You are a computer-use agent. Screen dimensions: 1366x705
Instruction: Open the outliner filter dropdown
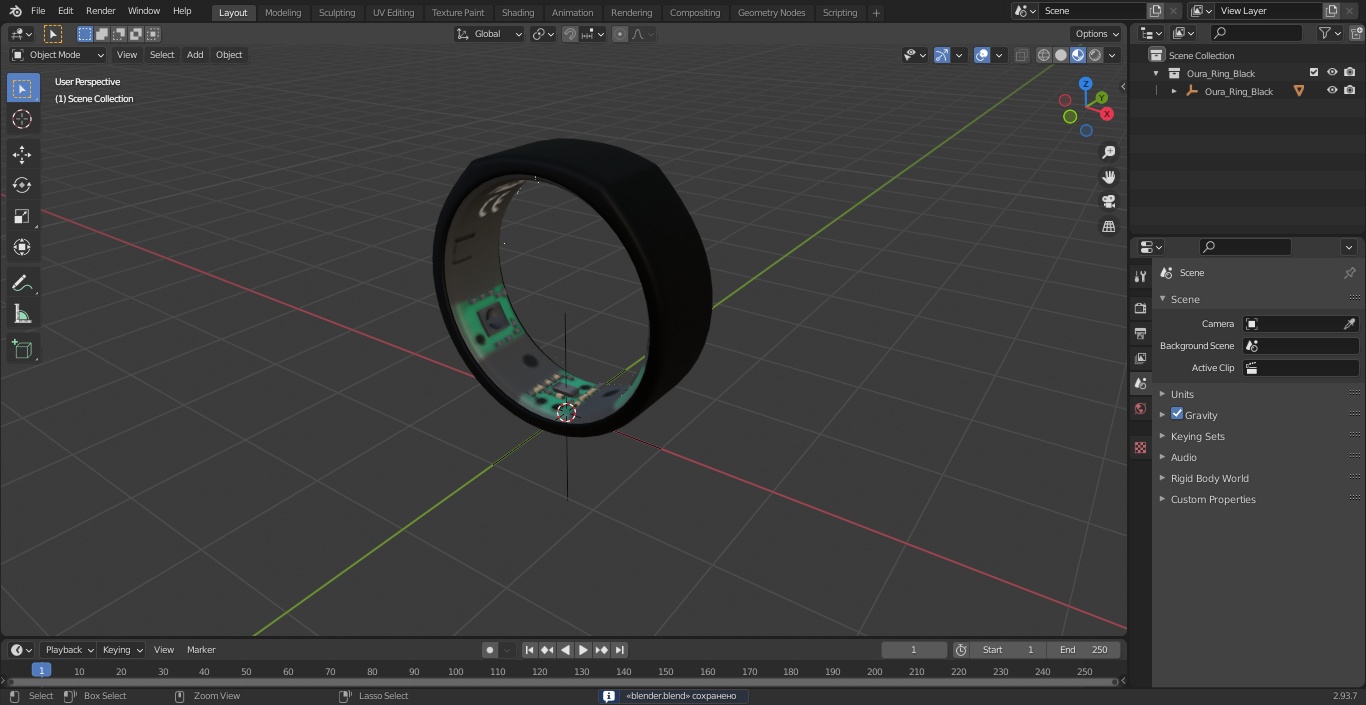click(x=1329, y=33)
